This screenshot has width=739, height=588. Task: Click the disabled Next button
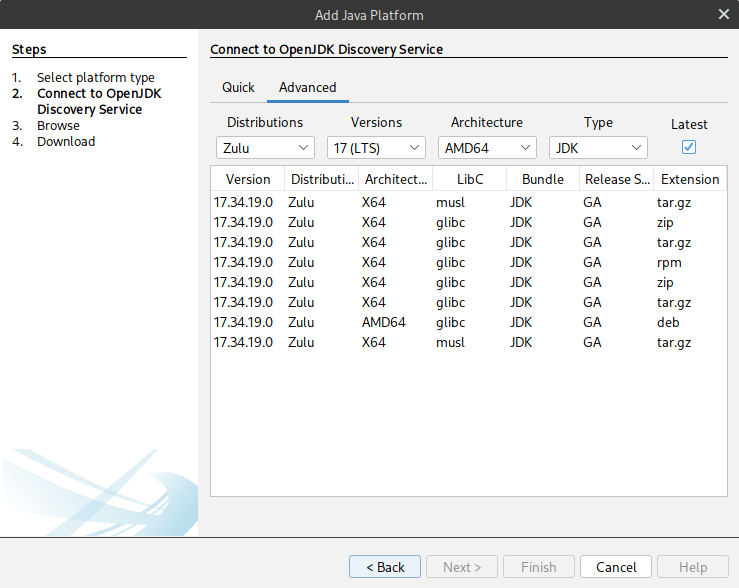(x=462, y=567)
